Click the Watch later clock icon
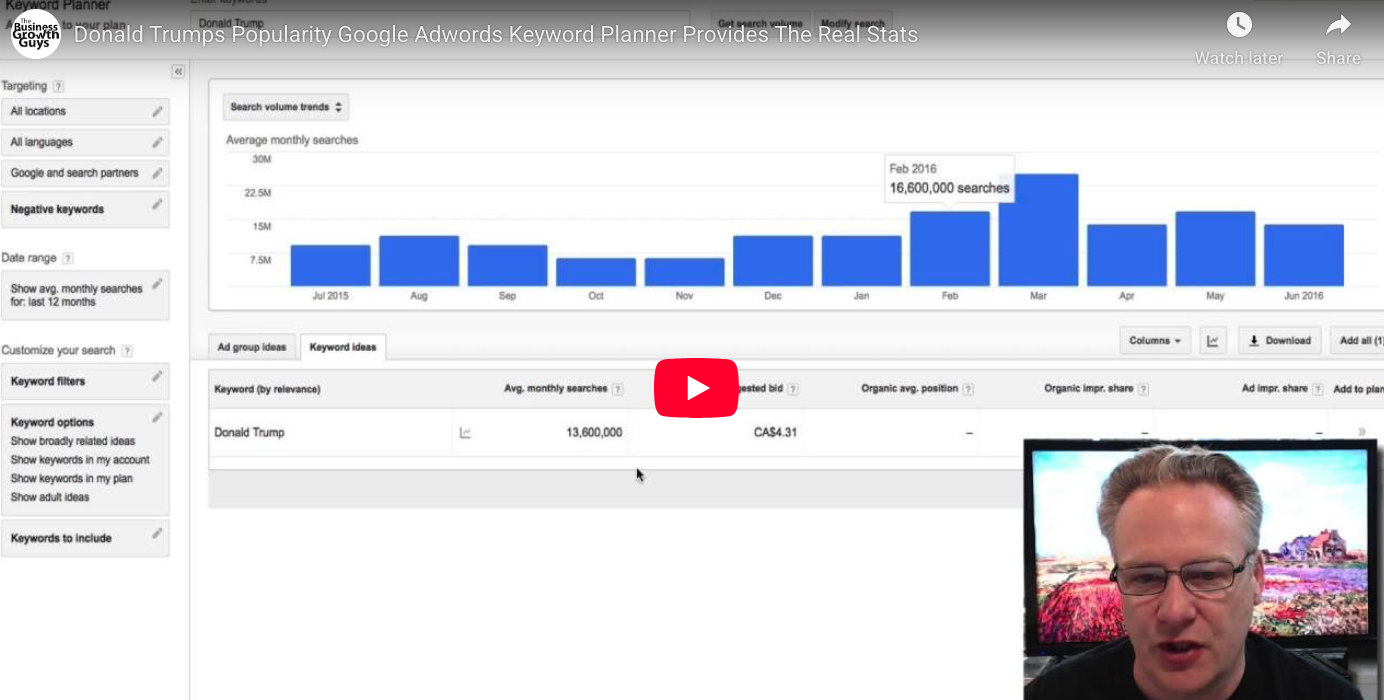The width and height of the screenshot is (1384, 700). [x=1238, y=25]
